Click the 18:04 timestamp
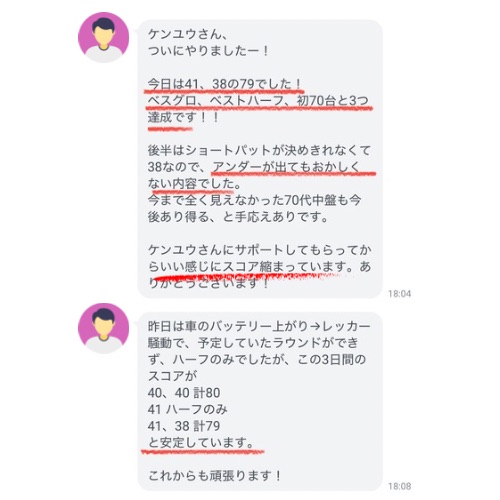This screenshot has height=500, width=500. pos(399,294)
